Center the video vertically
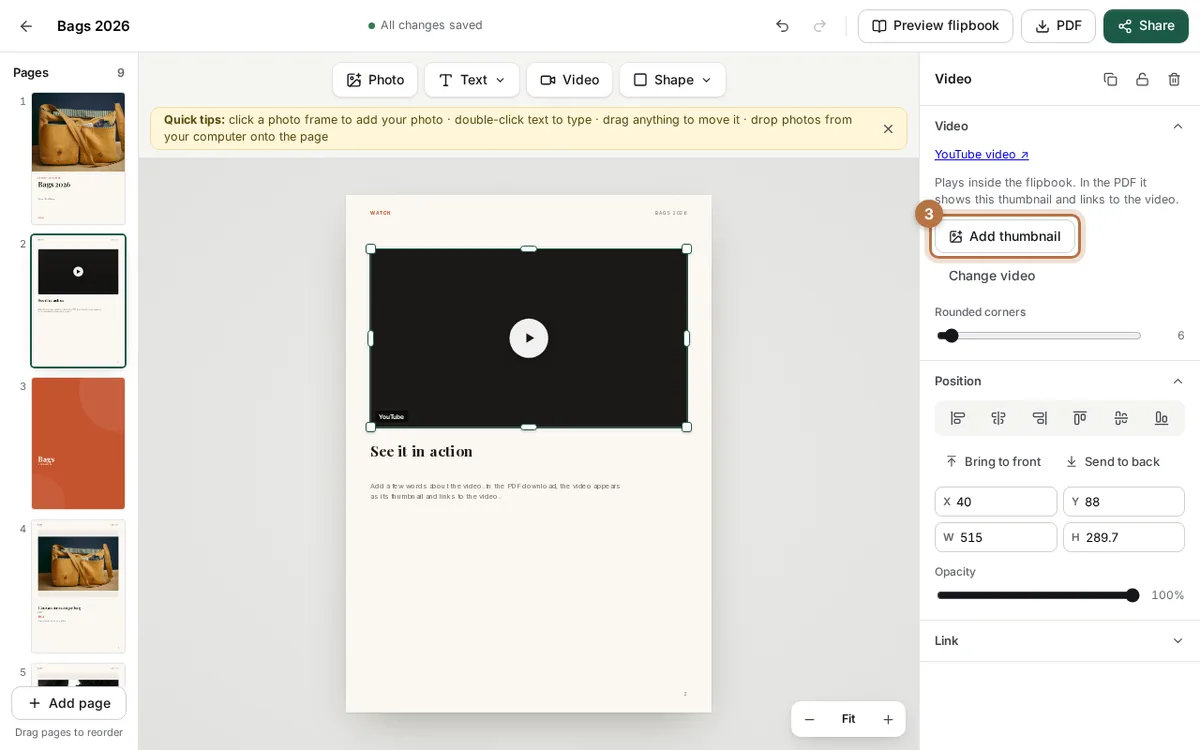Screen dimensions: 1200x750 click(x=1121, y=418)
